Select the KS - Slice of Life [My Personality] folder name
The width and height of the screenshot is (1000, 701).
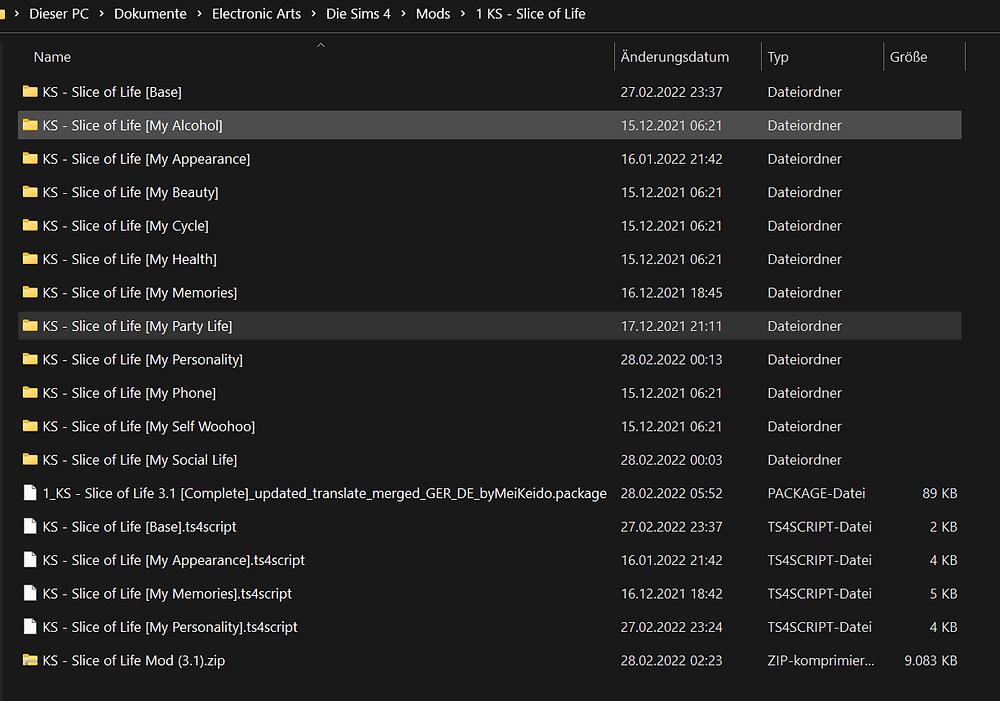143,360
